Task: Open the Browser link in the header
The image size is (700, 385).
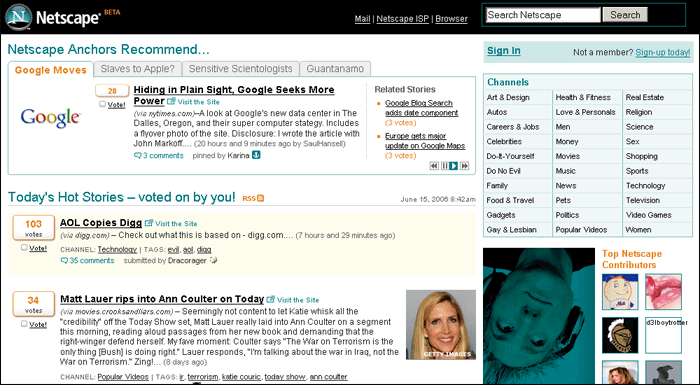Action: (x=451, y=19)
